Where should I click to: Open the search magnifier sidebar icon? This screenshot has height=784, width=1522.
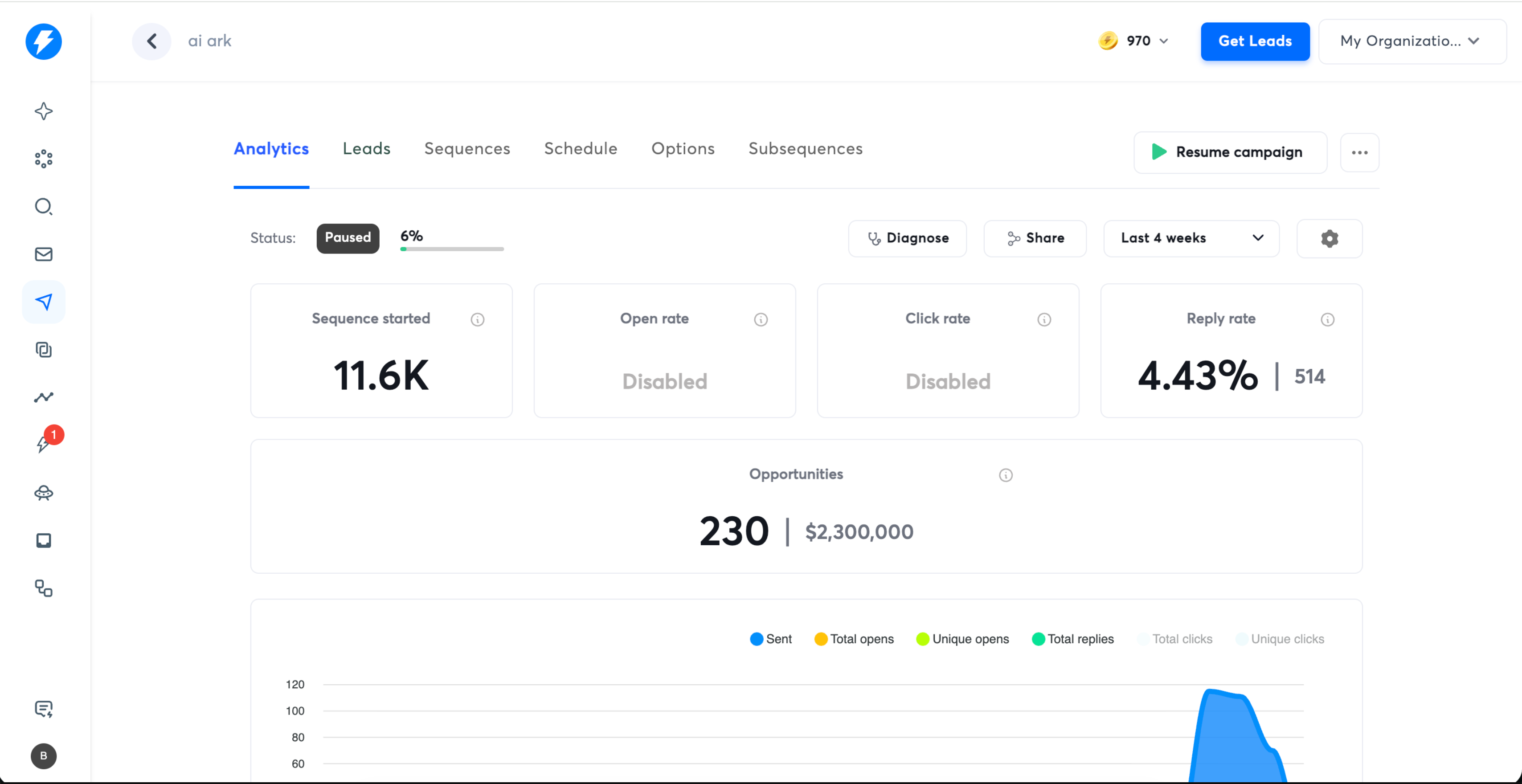pyautogui.click(x=44, y=206)
